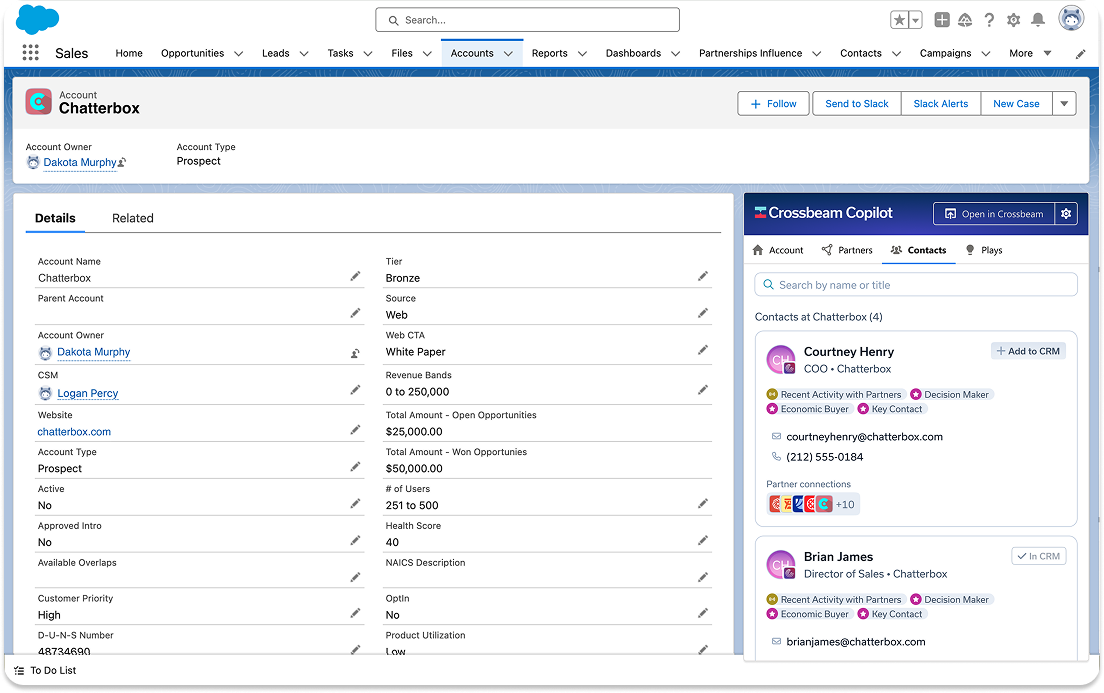Add Courtney Henry to CRM
The height and width of the screenshot is (693, 1104).
pyautogui.click(x=1028, y=351)
